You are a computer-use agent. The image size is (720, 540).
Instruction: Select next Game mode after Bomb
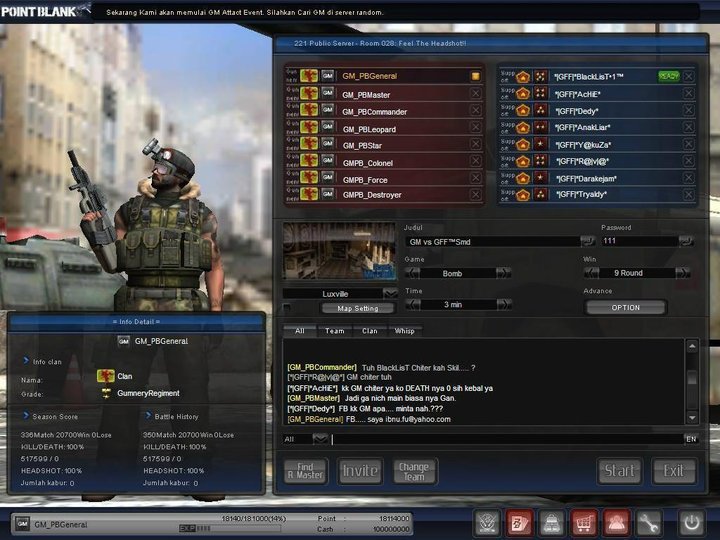[x=503, y=273]
